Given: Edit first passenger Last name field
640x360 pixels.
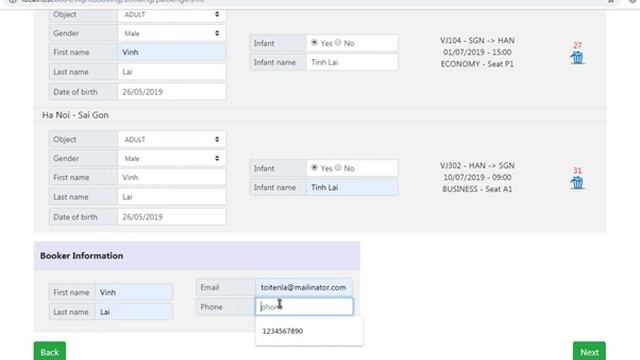Looking at the screenshot, I should [171, 72].
